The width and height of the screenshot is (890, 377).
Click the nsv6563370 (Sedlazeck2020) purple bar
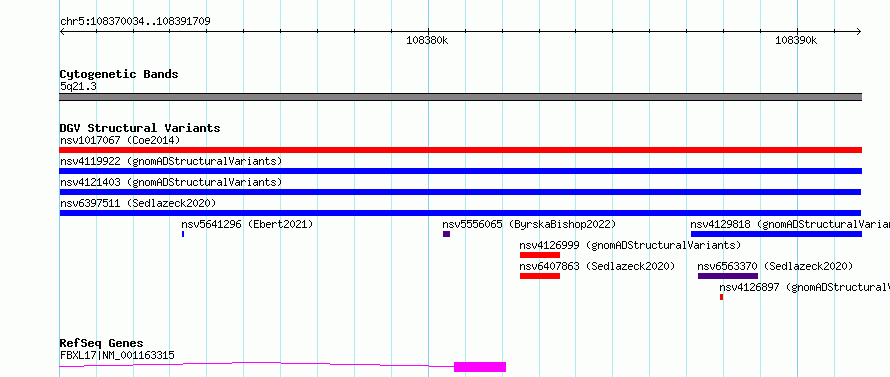[728, 276]
